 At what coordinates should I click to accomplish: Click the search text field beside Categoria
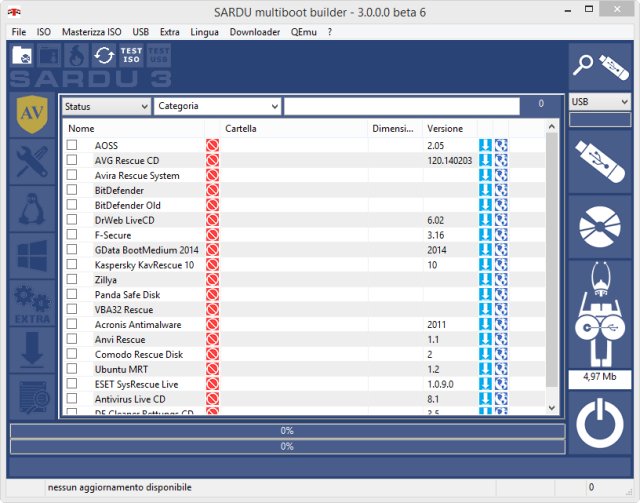point(402,107)
